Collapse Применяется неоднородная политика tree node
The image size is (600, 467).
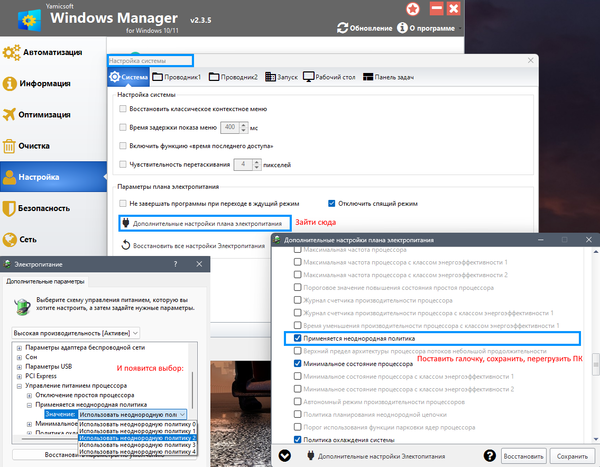(29, 405)
